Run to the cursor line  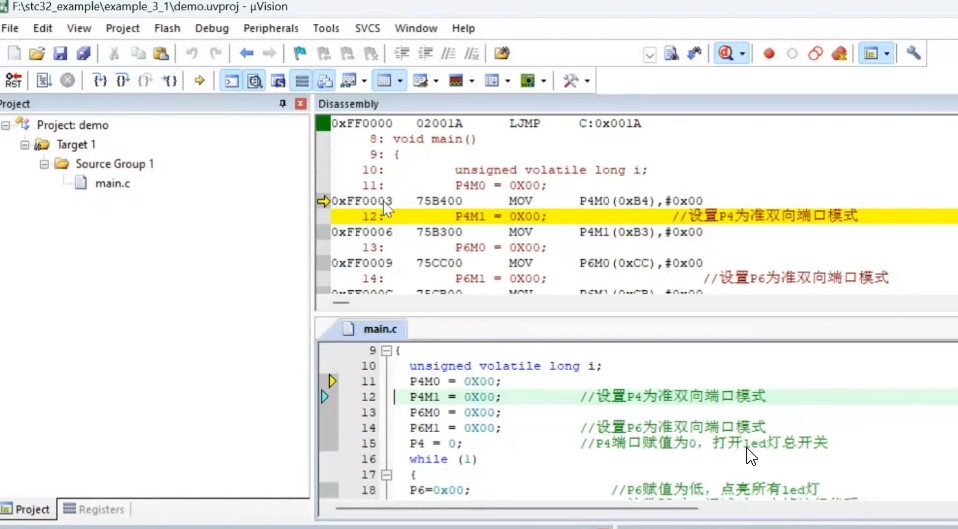coord(169,80)
